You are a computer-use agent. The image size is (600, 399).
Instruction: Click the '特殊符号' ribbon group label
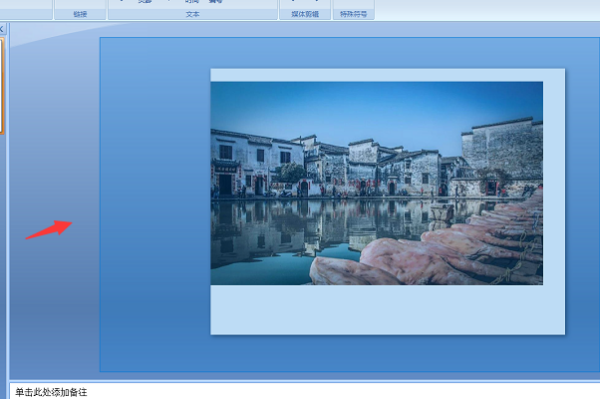(x=354, y=14)
